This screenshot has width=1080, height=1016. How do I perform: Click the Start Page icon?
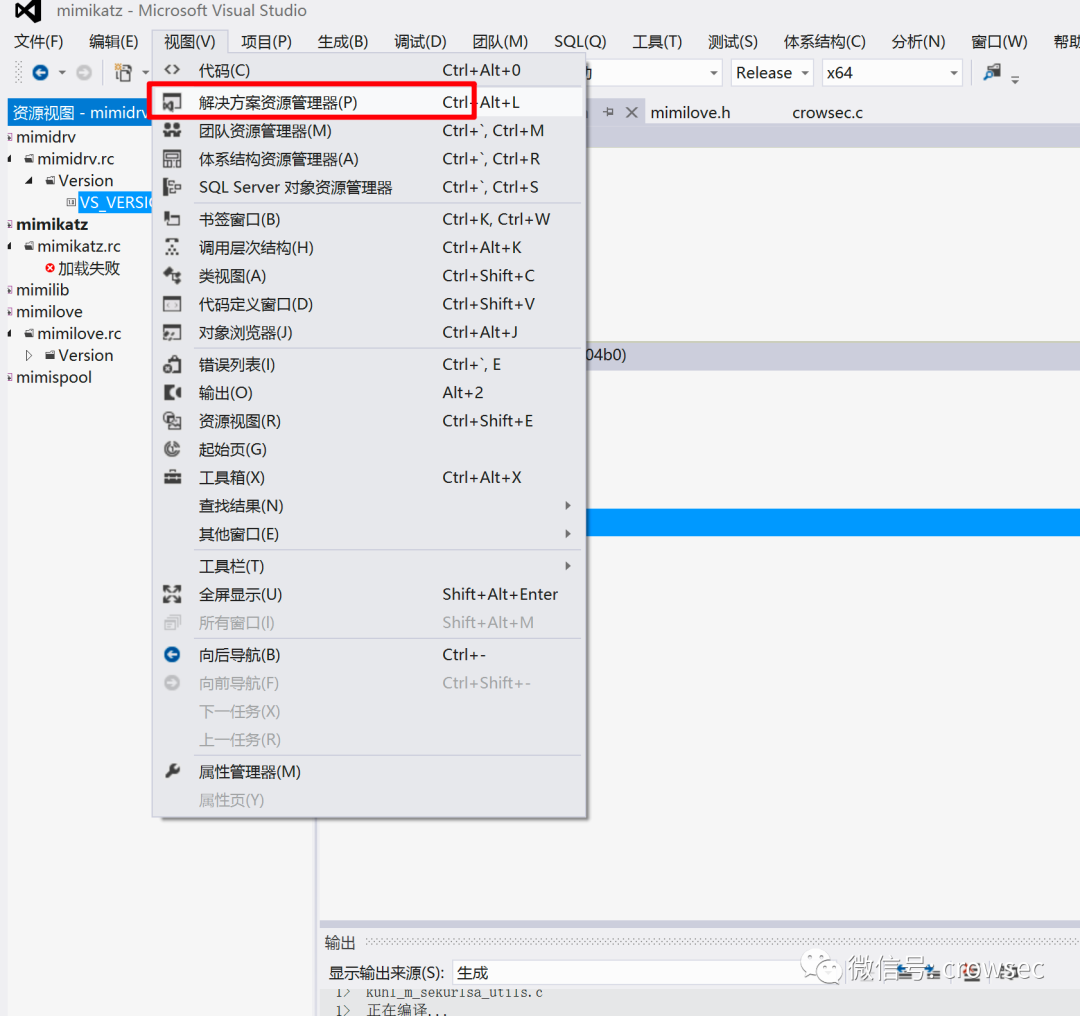[172, 449]
